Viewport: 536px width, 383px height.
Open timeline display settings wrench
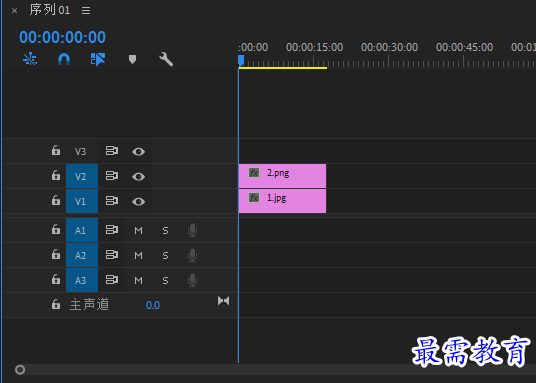pyautogui.click(x=166, y=60)
